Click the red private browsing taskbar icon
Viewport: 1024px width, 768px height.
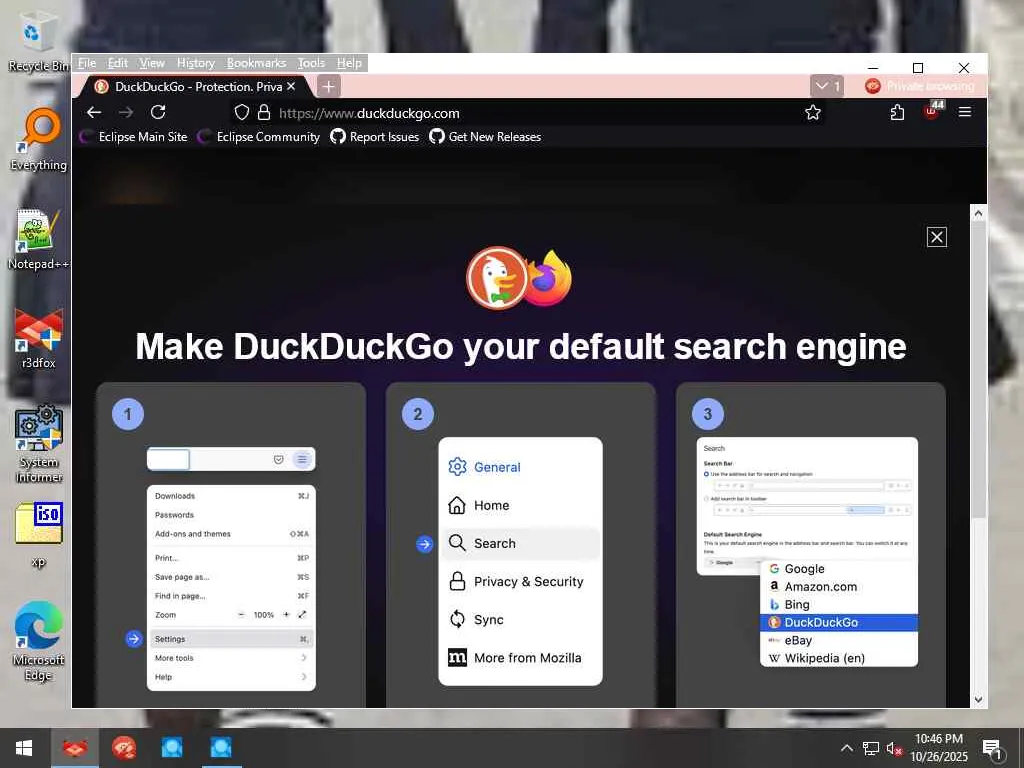[x=123, y=748]
